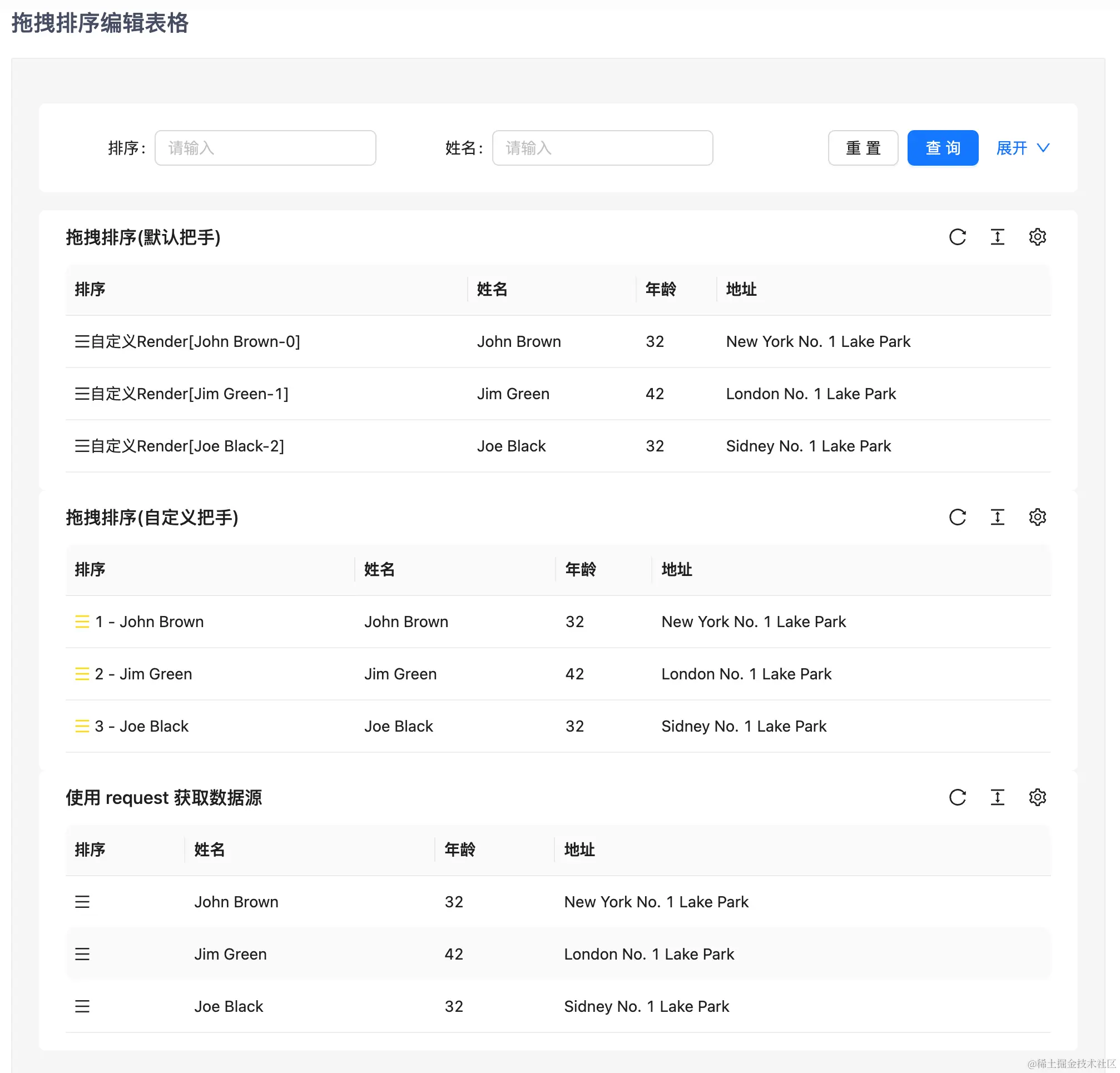Open column settings gear in 自定义把手 table
The height and width of the screenshot is (1073, 1120).
tap(1037, 517)
